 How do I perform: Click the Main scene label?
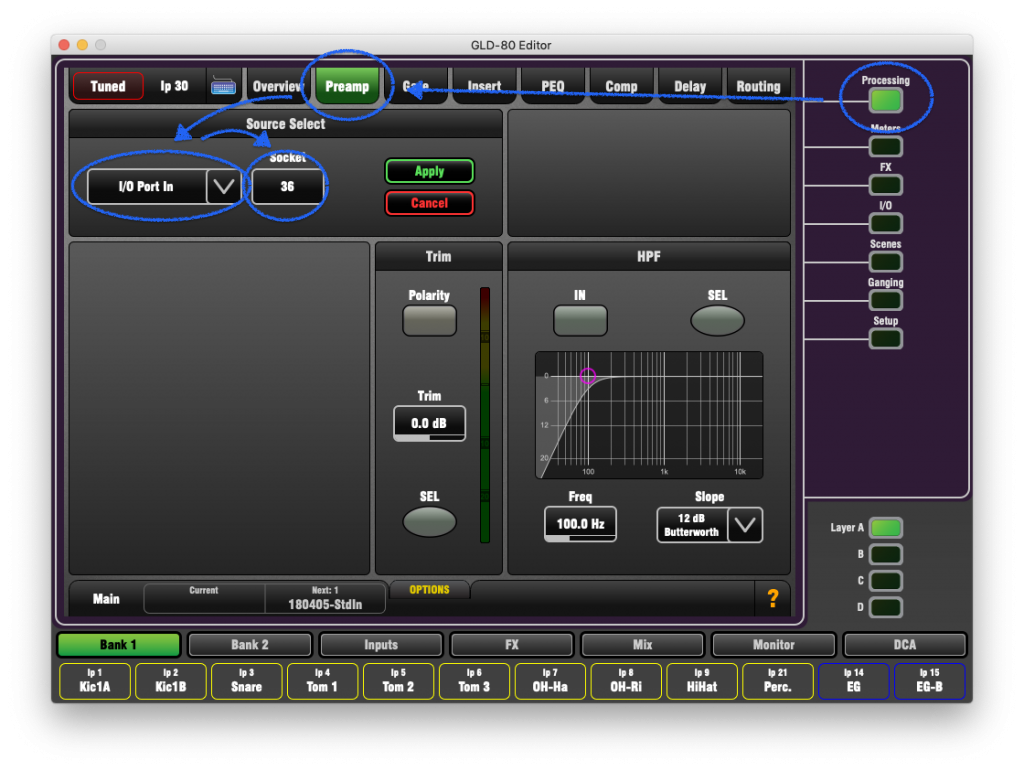(x=106, y=599)
